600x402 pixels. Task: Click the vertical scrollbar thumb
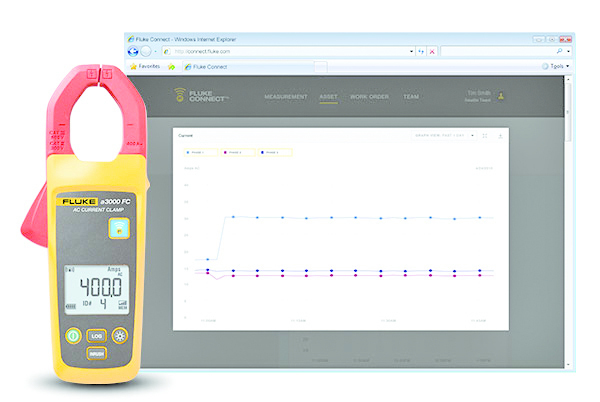click(568, 112)
